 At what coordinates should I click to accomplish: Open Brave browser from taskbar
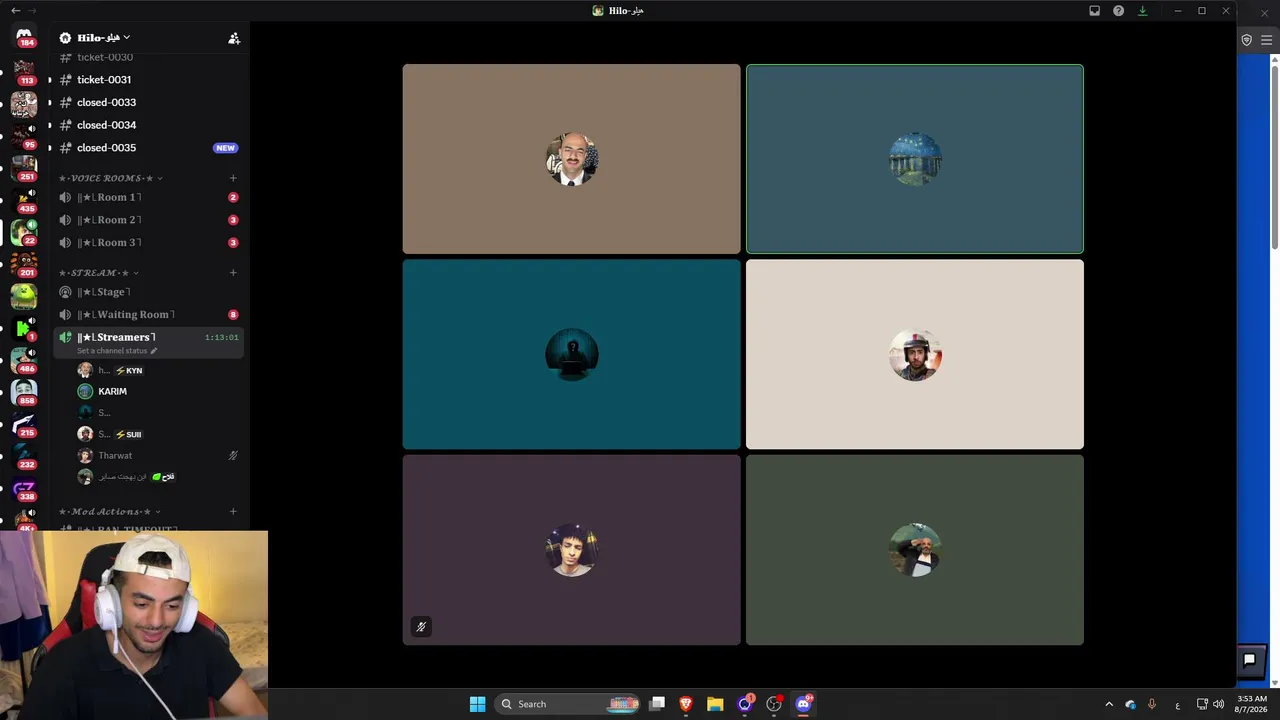coord(686,704)
